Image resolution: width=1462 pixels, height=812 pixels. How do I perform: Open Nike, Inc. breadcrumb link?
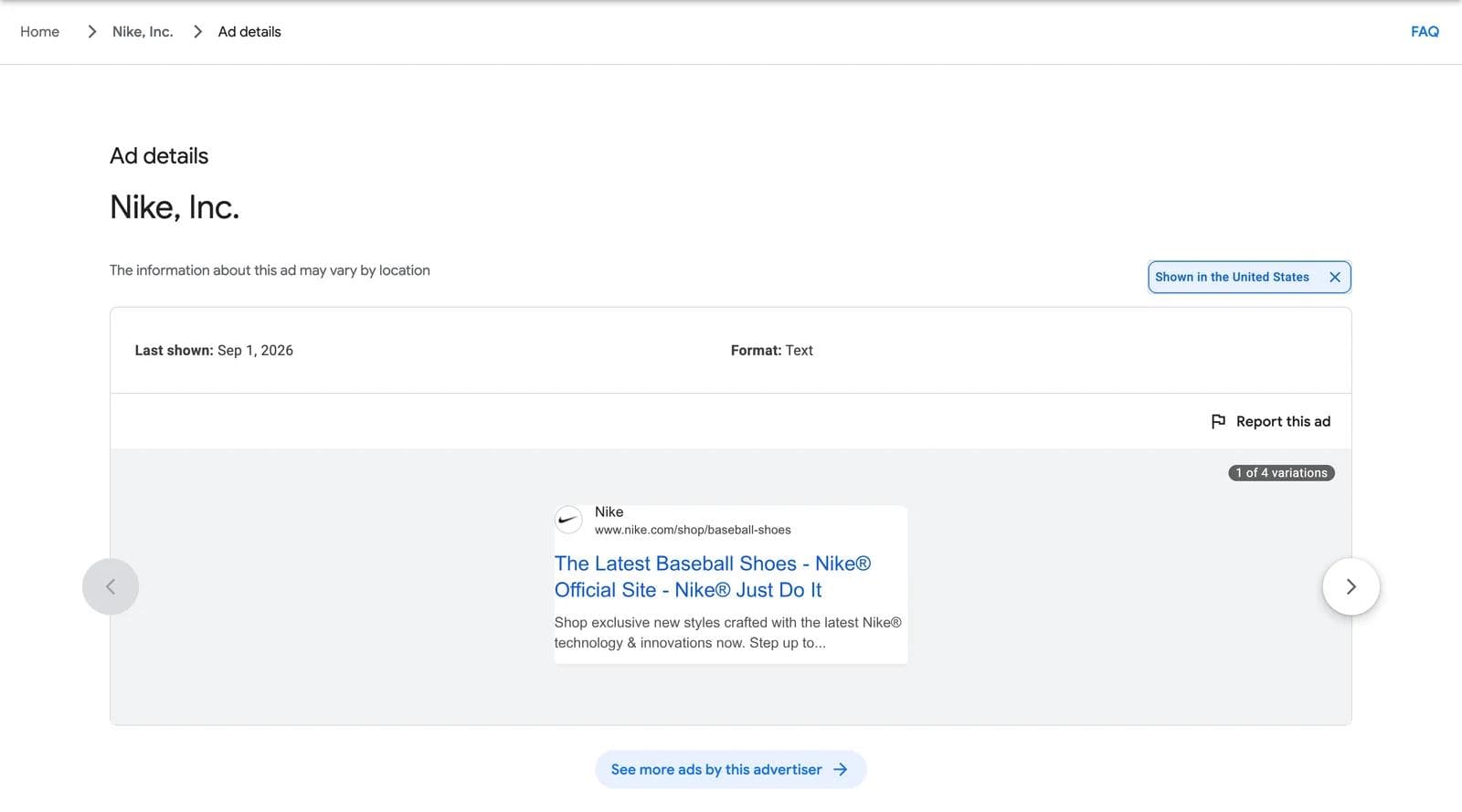[143, 31]
